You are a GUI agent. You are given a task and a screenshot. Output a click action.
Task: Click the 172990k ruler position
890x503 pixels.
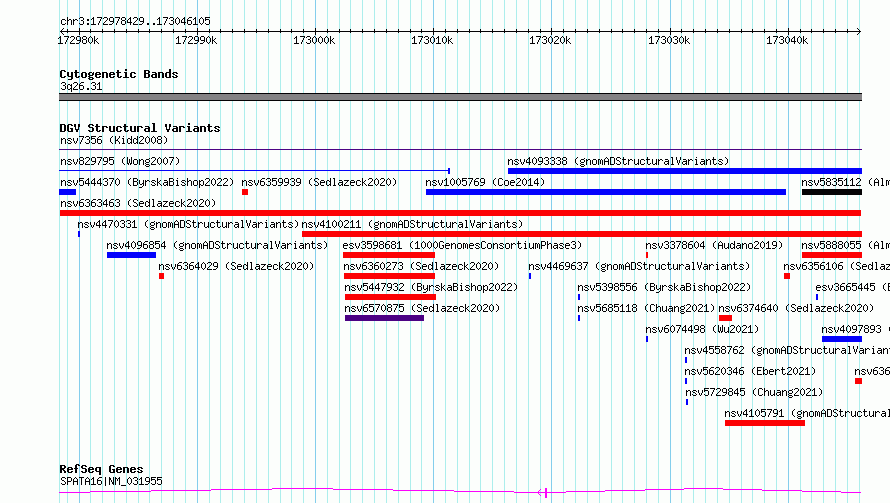[196, 40]
